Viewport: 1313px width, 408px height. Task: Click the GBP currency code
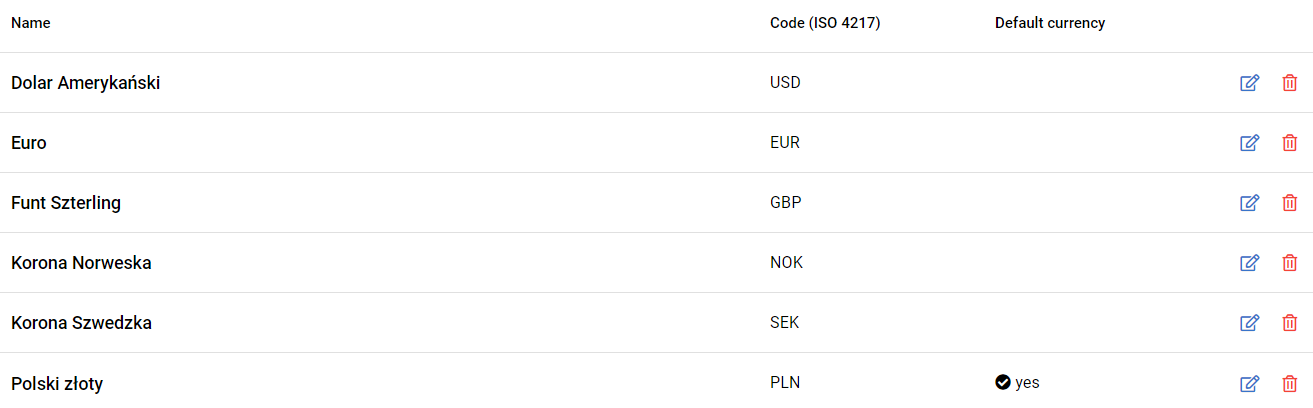[785, 203]
